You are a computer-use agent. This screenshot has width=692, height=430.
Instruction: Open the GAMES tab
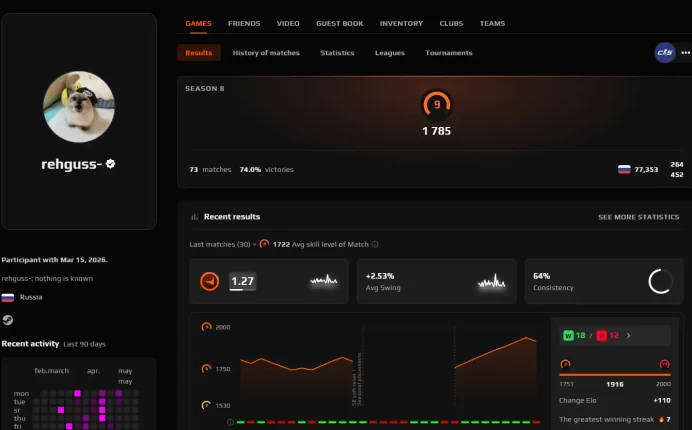coord(198,23)
